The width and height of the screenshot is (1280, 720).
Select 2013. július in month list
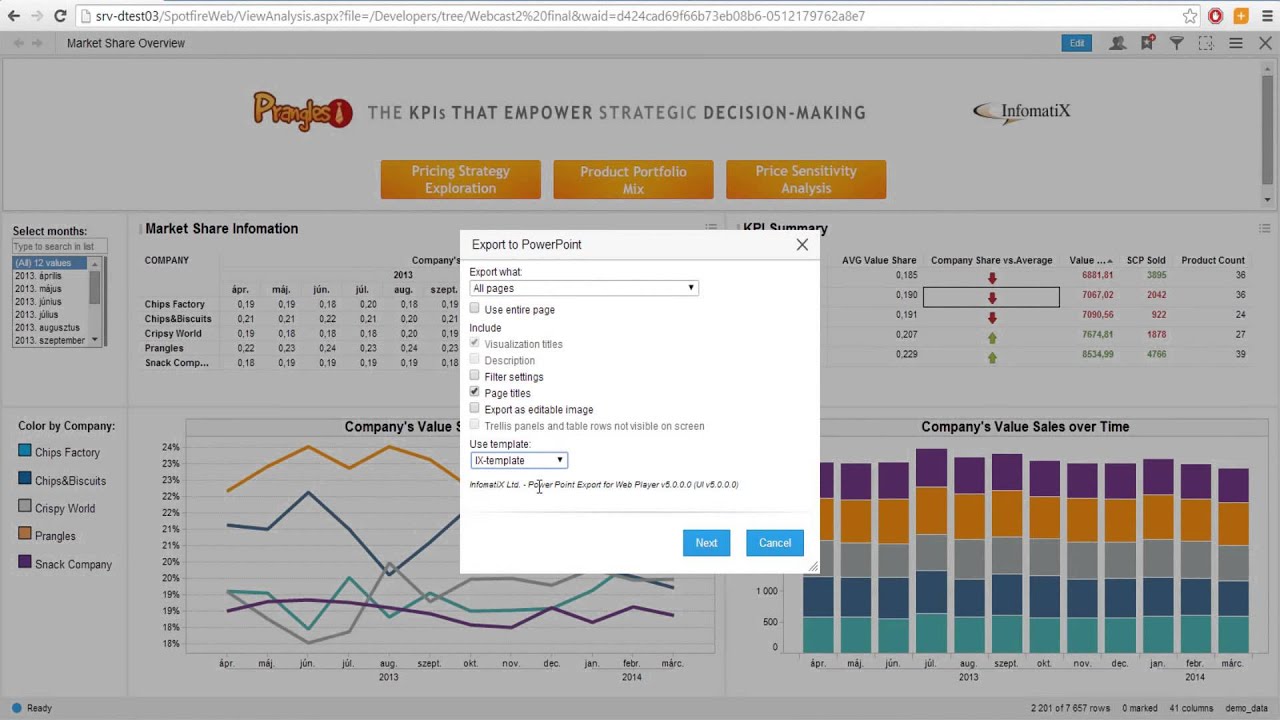point(51,315)
